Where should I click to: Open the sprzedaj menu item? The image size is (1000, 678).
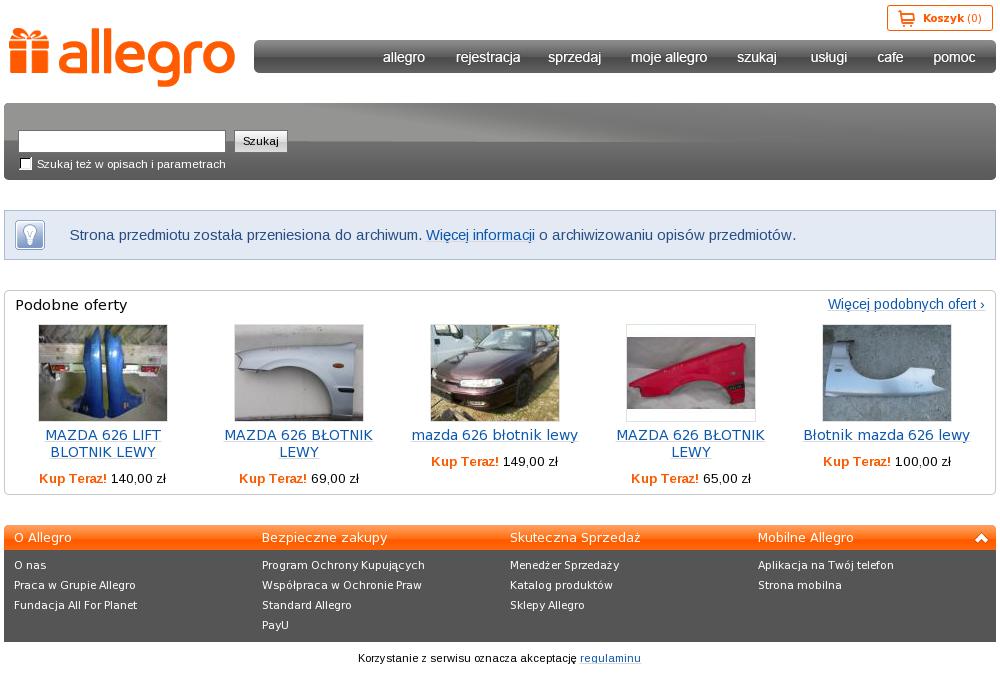click(x=575, y=57)
